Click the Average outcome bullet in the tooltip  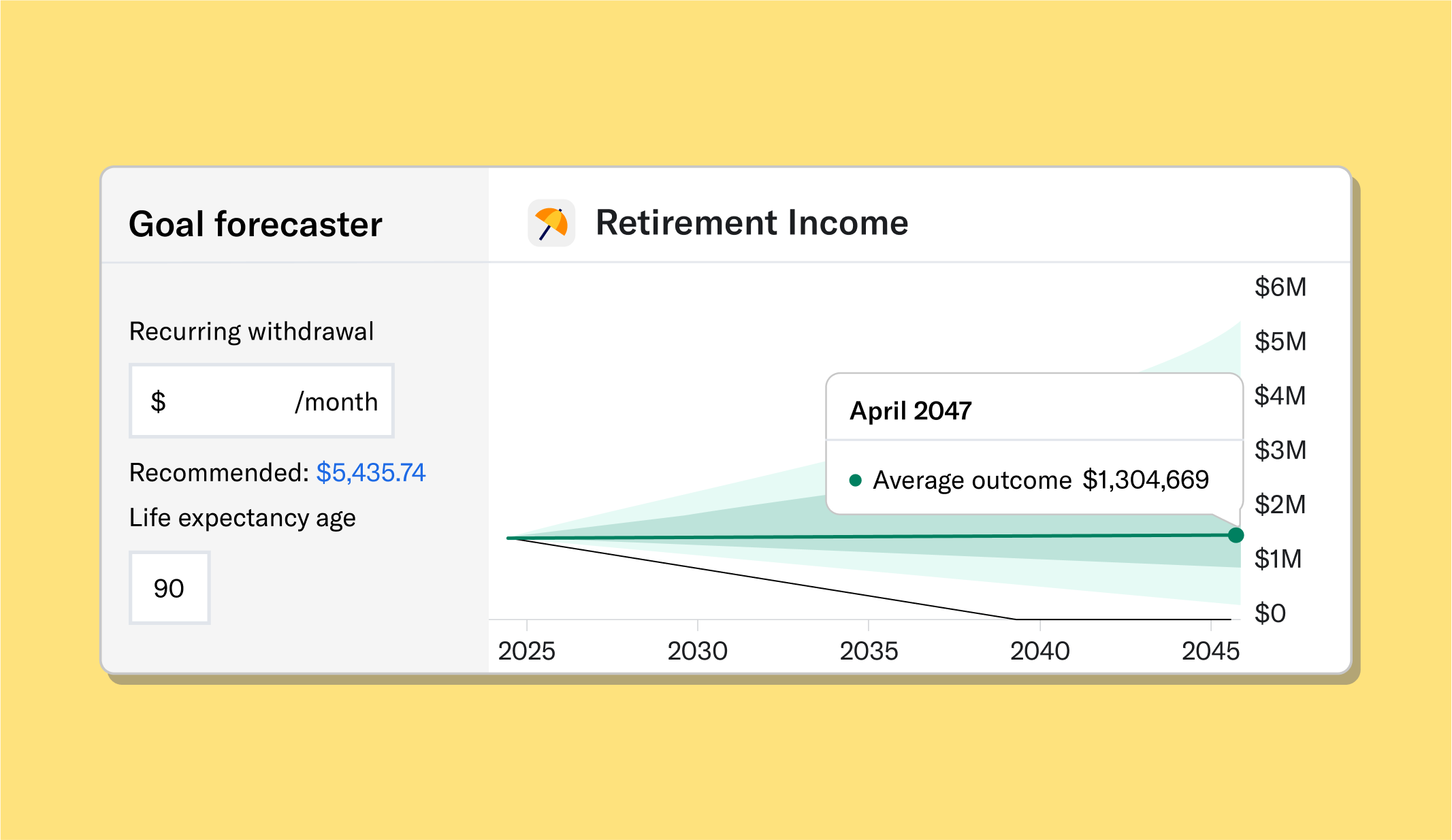855,481
